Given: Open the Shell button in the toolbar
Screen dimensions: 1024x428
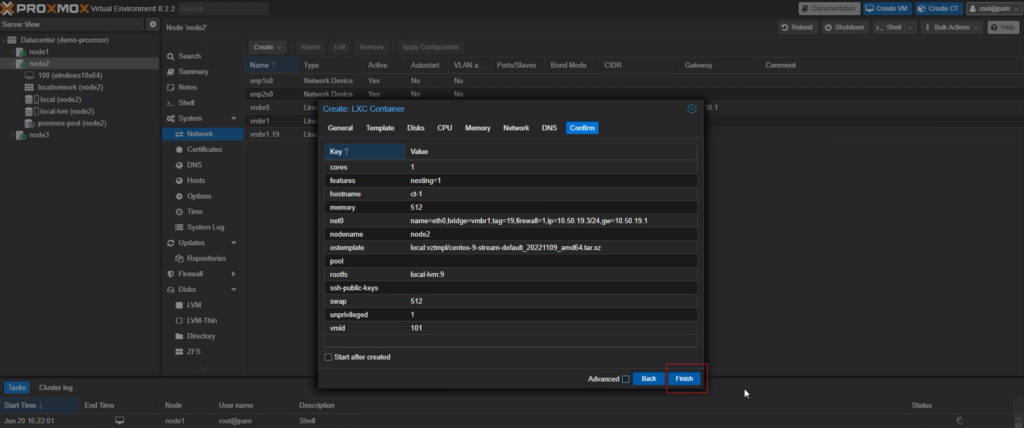Looking at the screenshot, I should click(889, 27).
